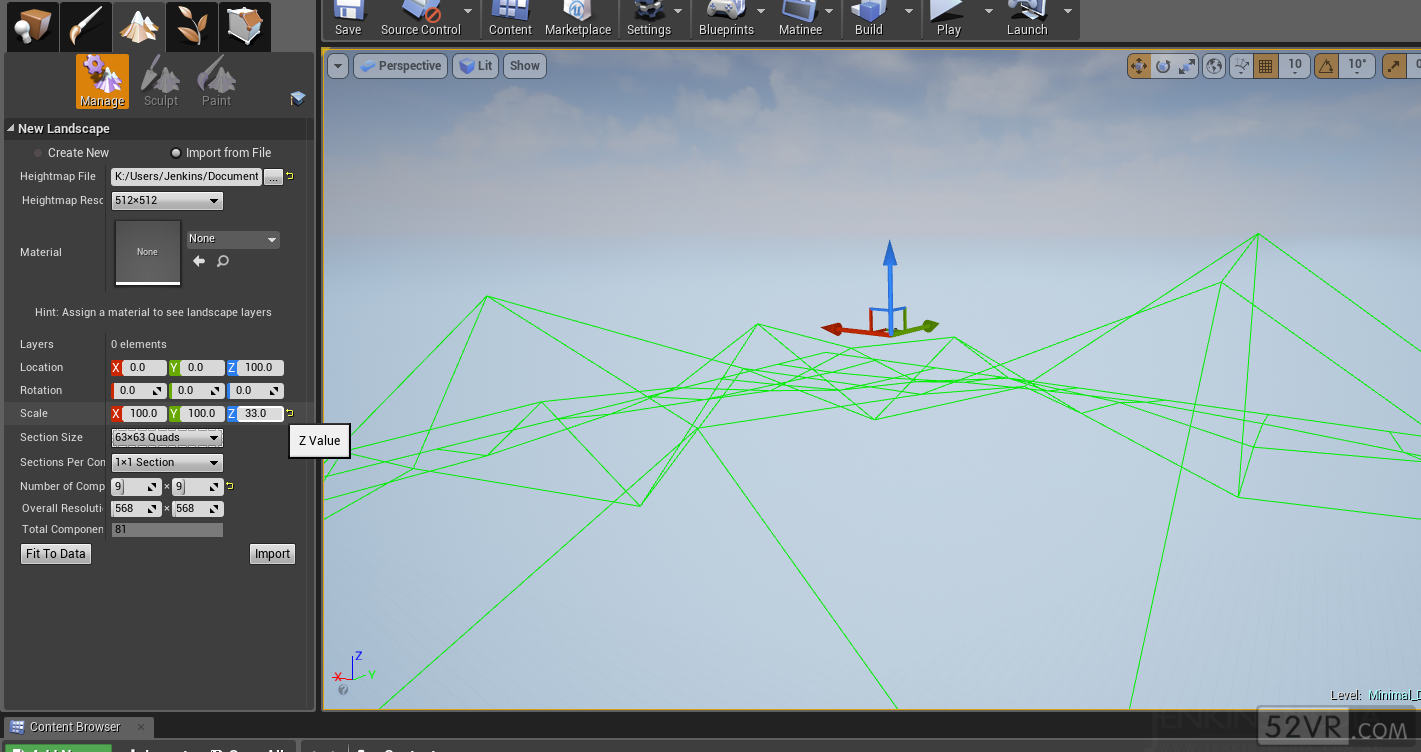Switch to the Content Browser tab
Viewport: 1421px width, 752px height.
[75, 727]
